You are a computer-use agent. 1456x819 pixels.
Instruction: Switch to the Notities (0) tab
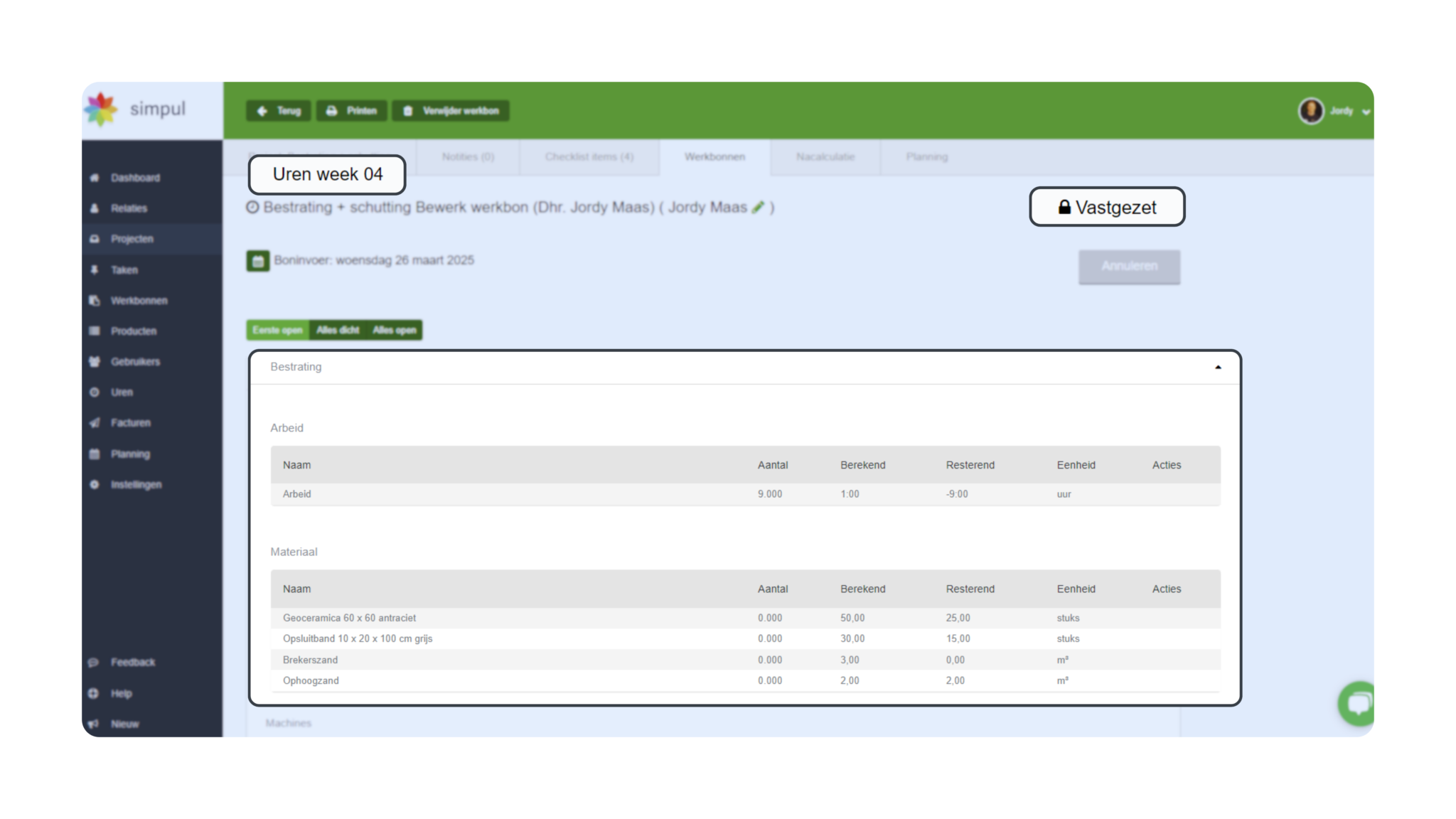(468, 157)
